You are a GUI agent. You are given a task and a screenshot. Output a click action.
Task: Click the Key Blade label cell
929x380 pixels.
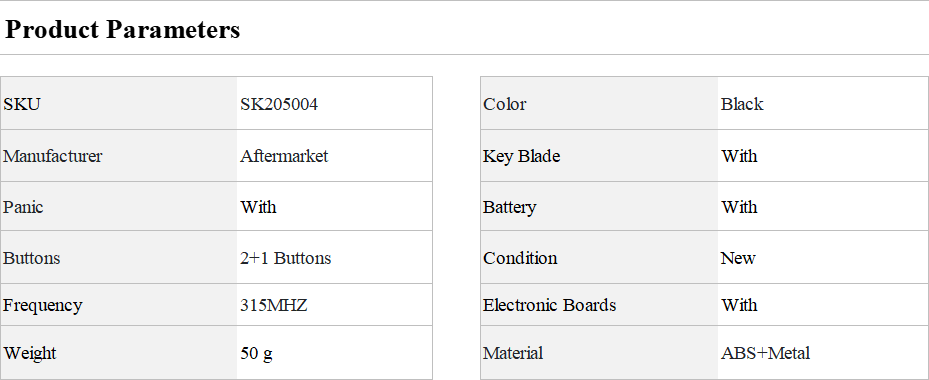(x=599, y=155)
